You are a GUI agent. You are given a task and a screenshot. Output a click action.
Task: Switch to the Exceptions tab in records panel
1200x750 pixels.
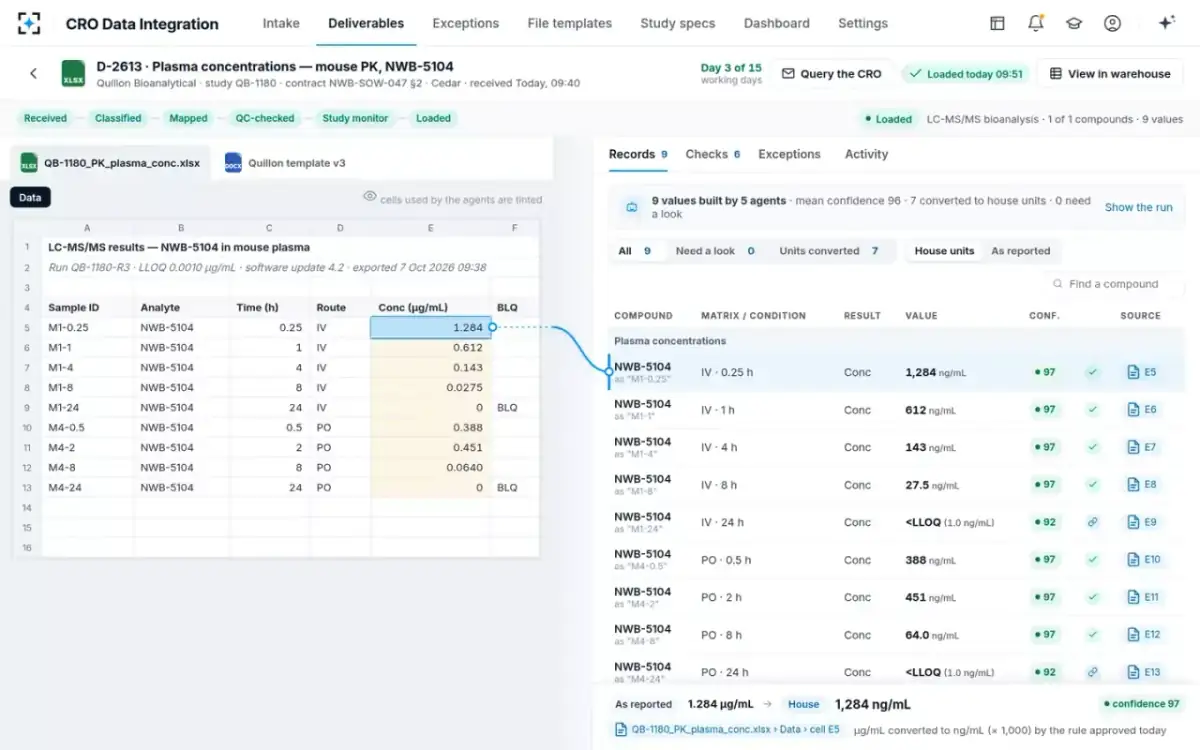(x=789, y=154)
